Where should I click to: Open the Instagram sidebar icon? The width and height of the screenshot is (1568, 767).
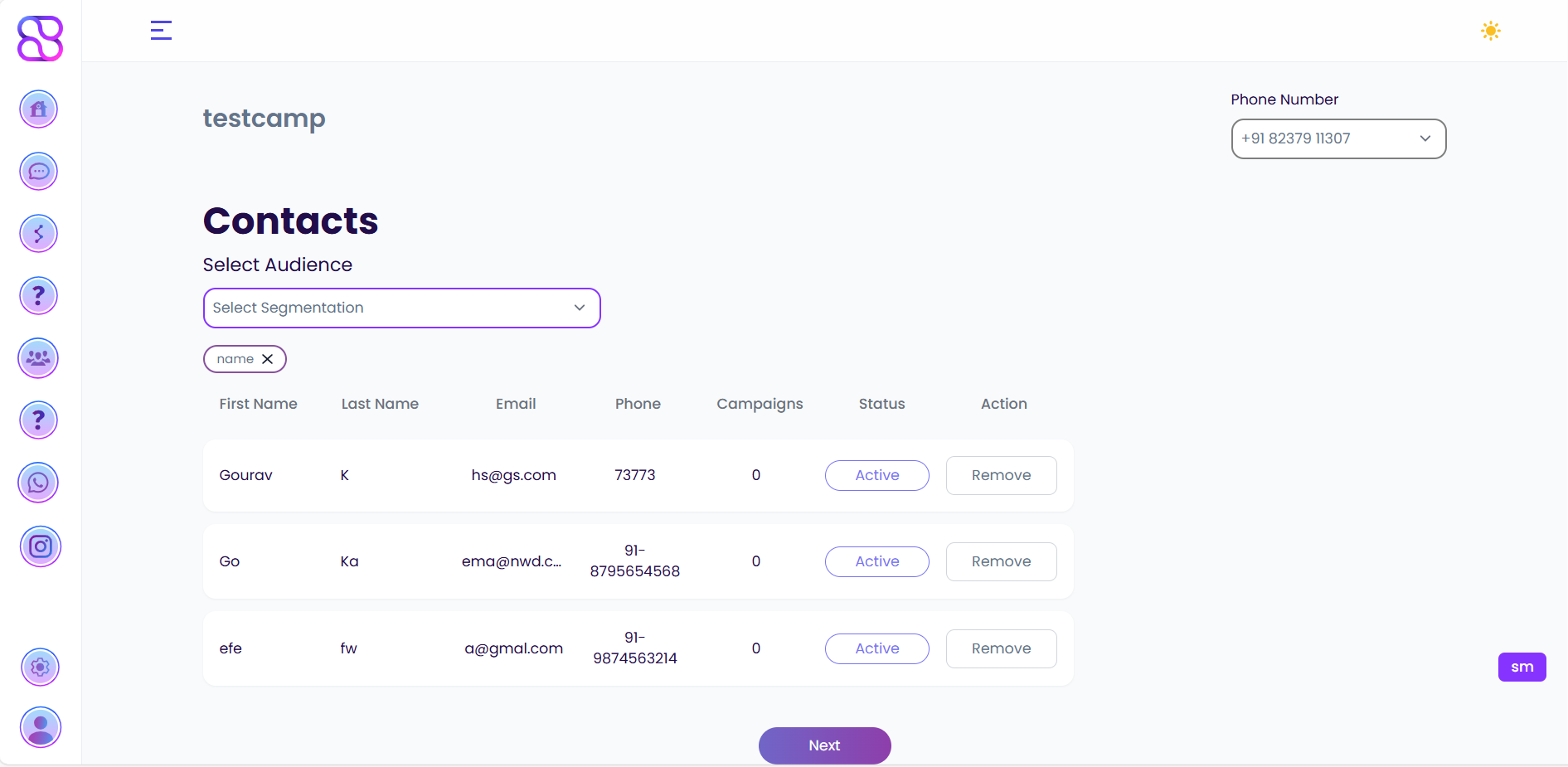point(40,546)
